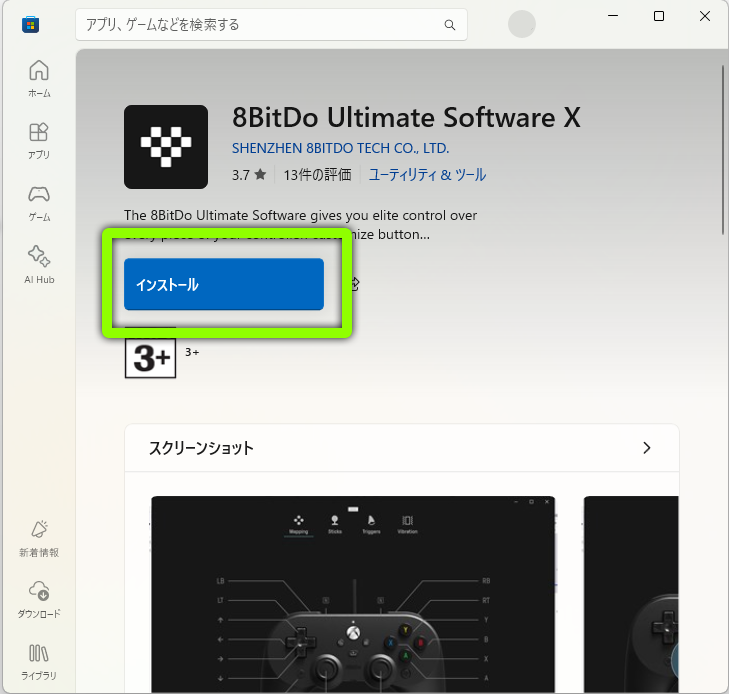
Task: Click the search apps and games field
Action: pyautogui.click(x=260, y=24)
